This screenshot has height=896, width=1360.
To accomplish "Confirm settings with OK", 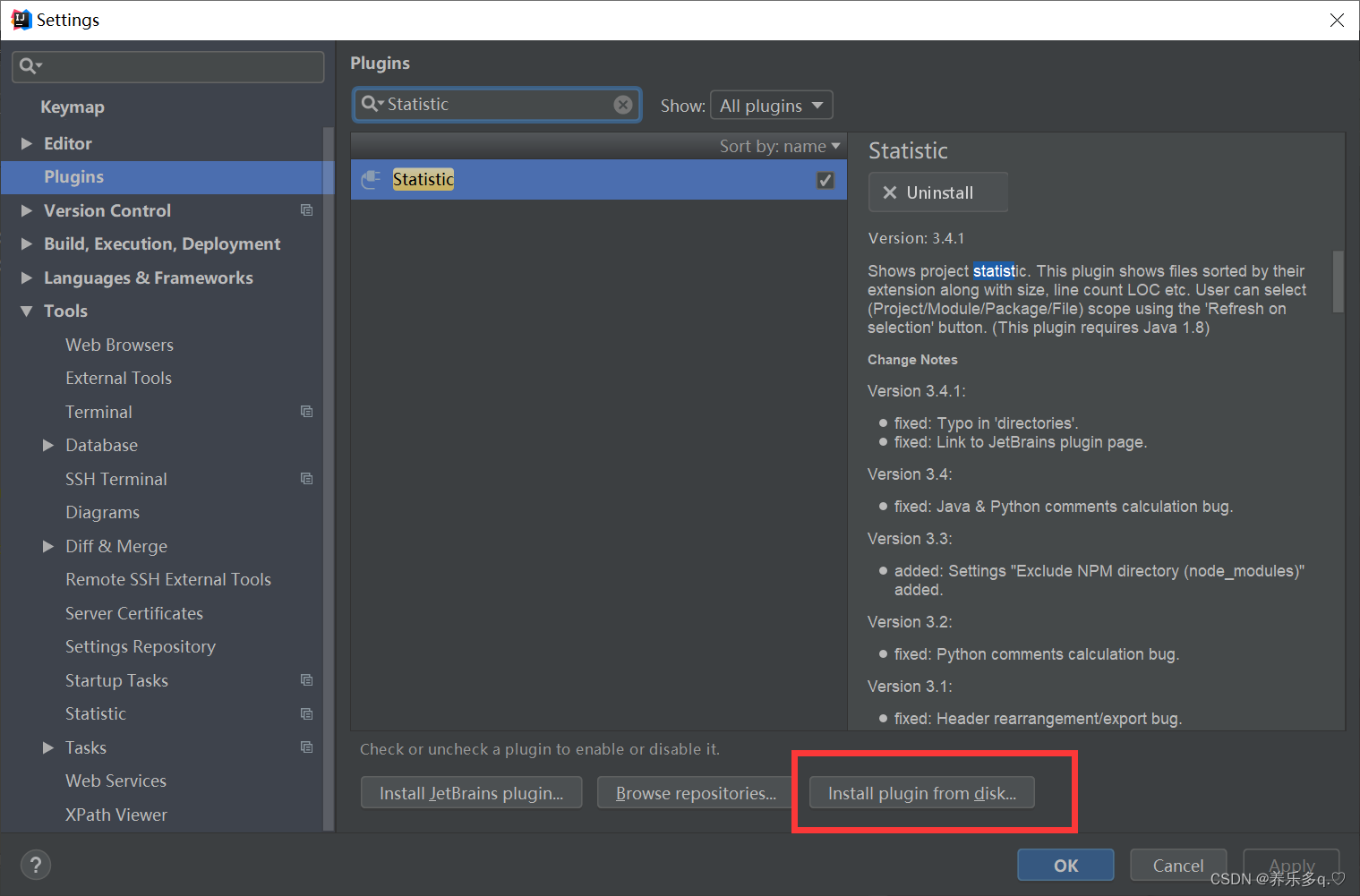I will (x=1065, y=866).
